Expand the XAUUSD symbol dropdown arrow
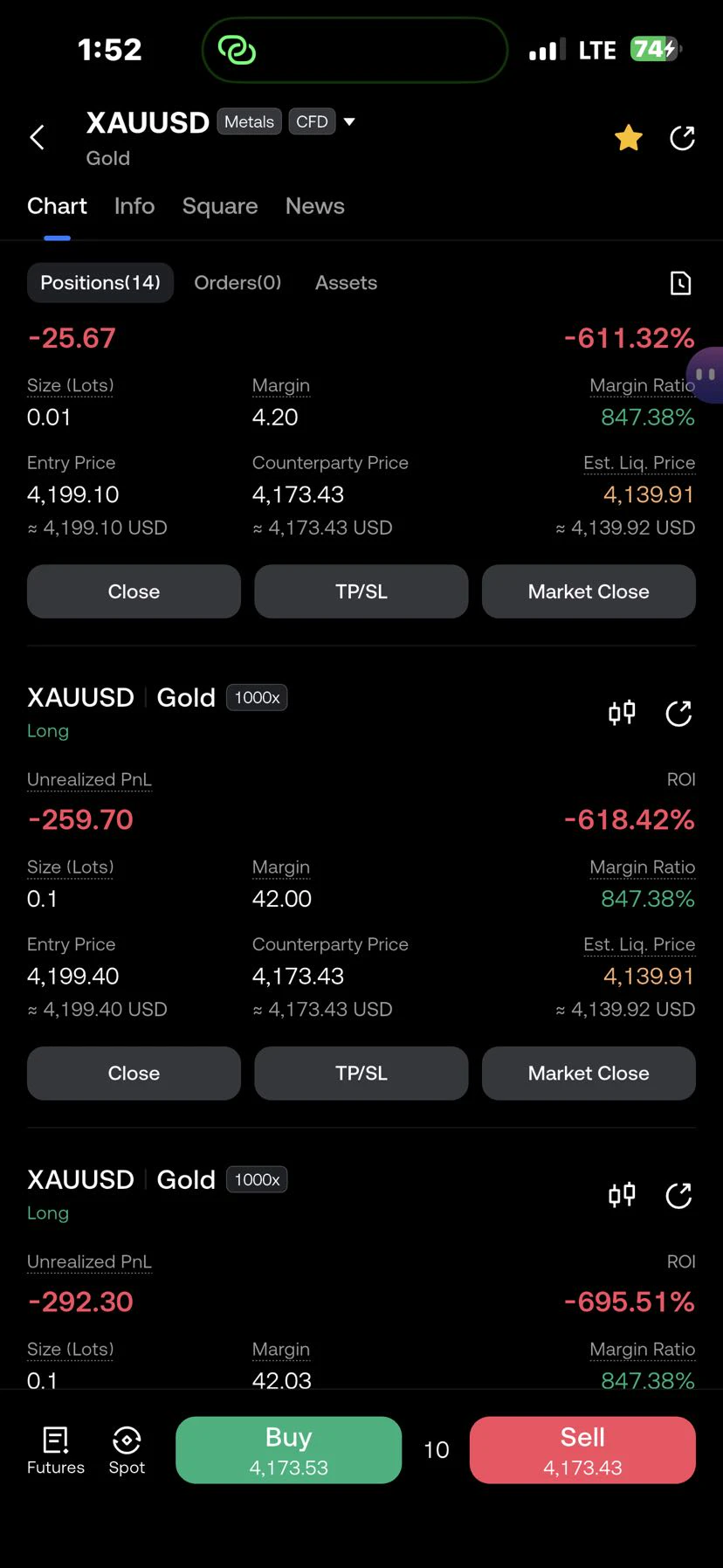723x1568 pixels. (349, 121)
